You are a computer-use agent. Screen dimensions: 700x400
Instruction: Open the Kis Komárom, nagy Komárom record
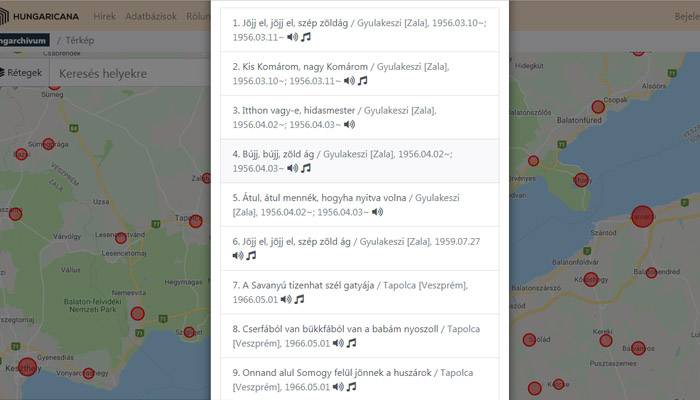click(296, 66)
